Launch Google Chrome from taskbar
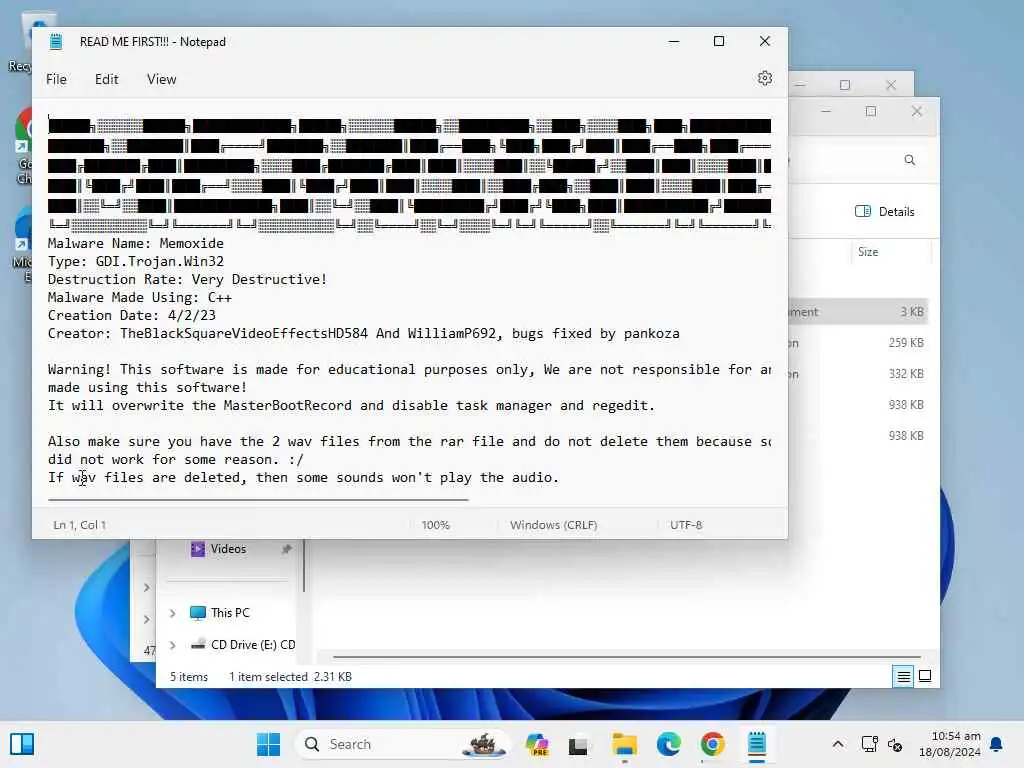 pyautogui.click(x=712, y=744)
